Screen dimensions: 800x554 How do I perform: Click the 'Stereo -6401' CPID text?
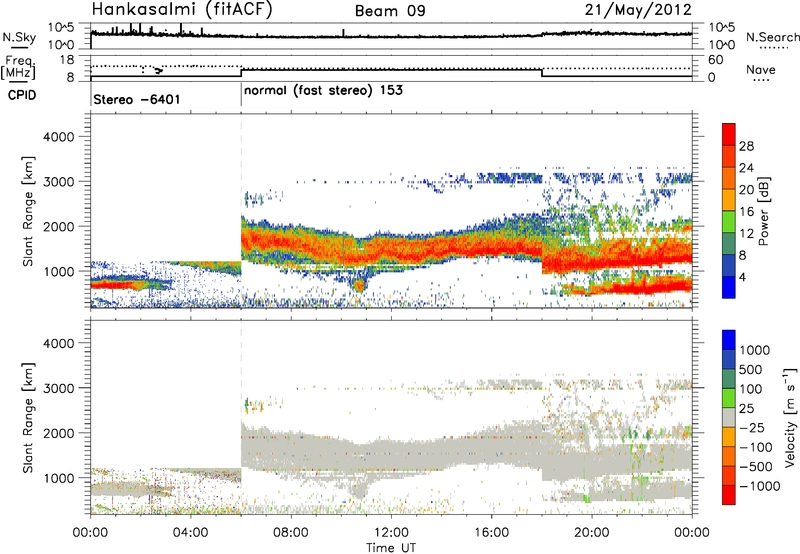click(x=137, y=99)
